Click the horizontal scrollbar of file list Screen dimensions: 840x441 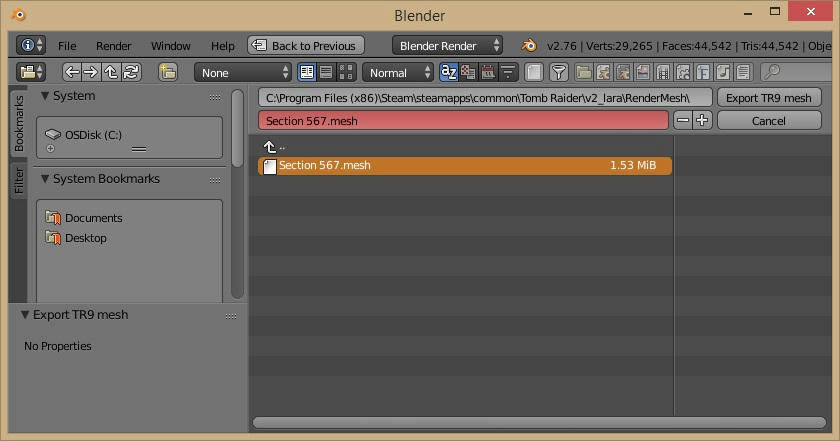(539, 423)
